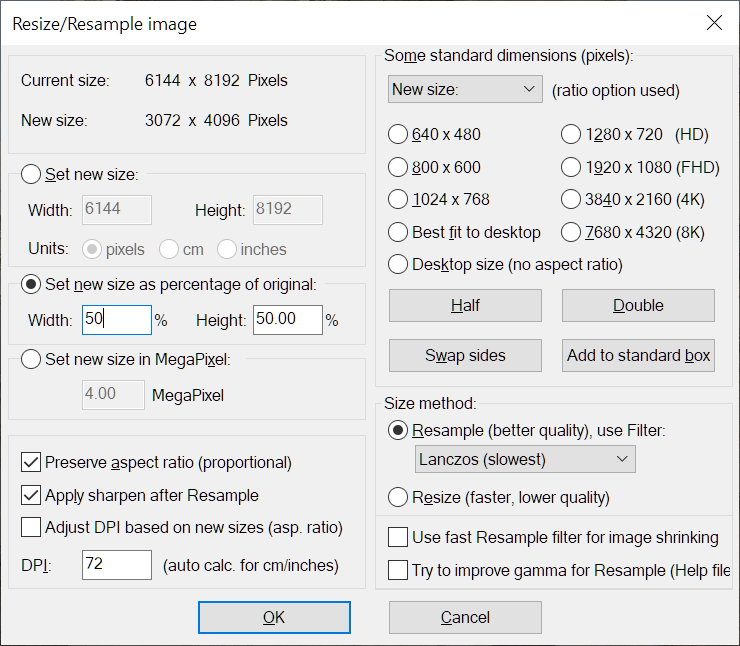
Task: Disable Apply sharpen after Resample
Action: coord(31,495)
